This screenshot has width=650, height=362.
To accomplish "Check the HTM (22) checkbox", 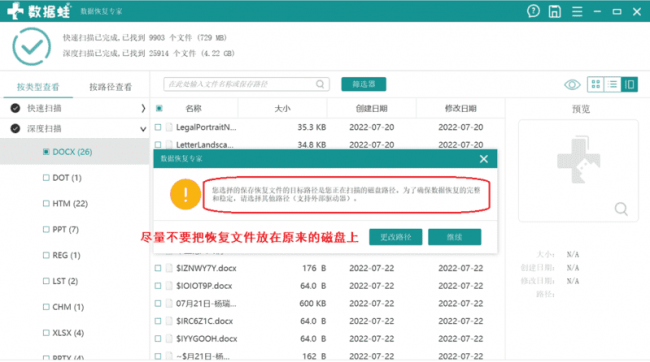I will pyautogui.click(x=46, y=203).
